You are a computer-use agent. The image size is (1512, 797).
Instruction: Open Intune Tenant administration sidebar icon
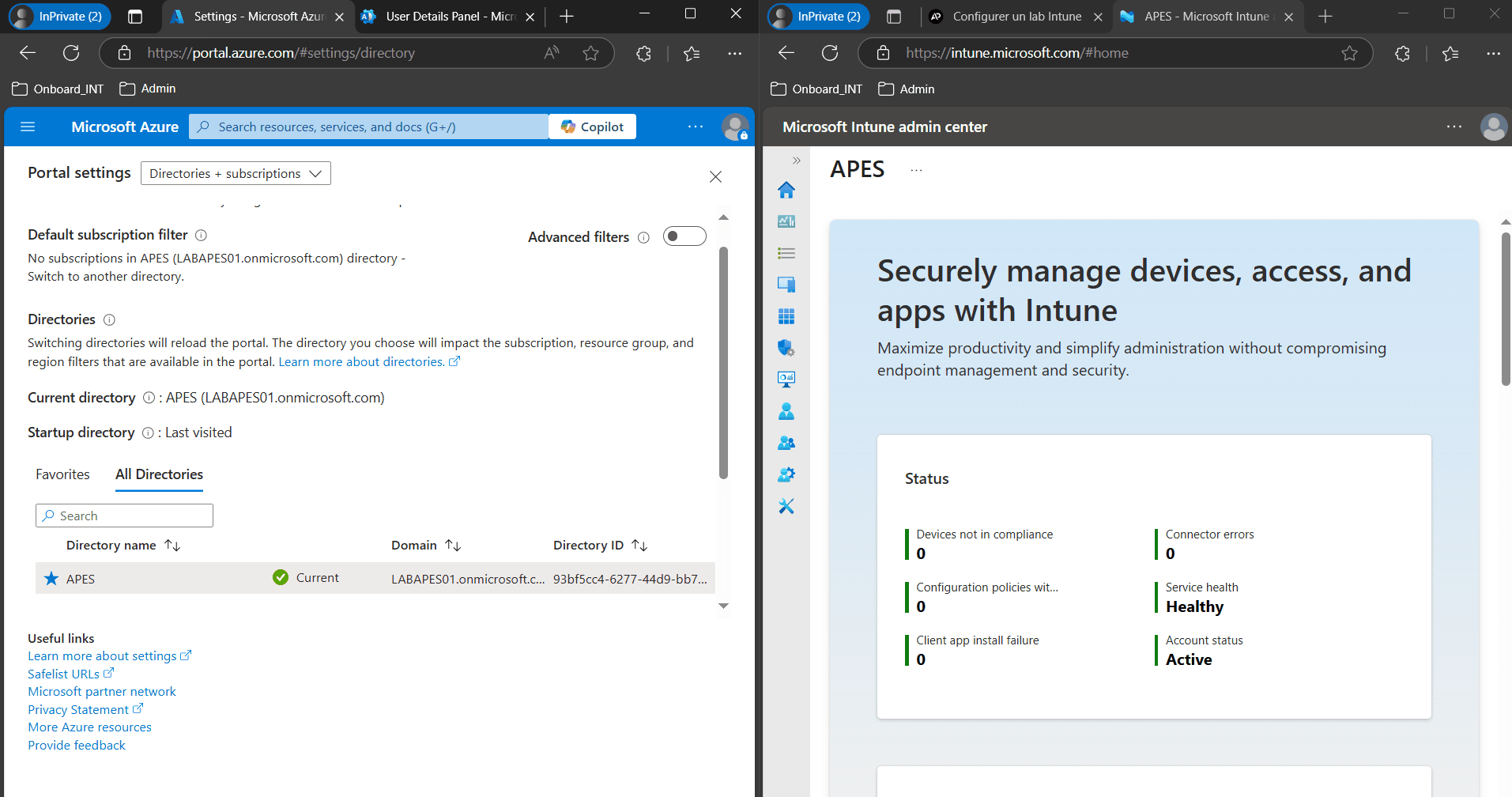(786, 474)
